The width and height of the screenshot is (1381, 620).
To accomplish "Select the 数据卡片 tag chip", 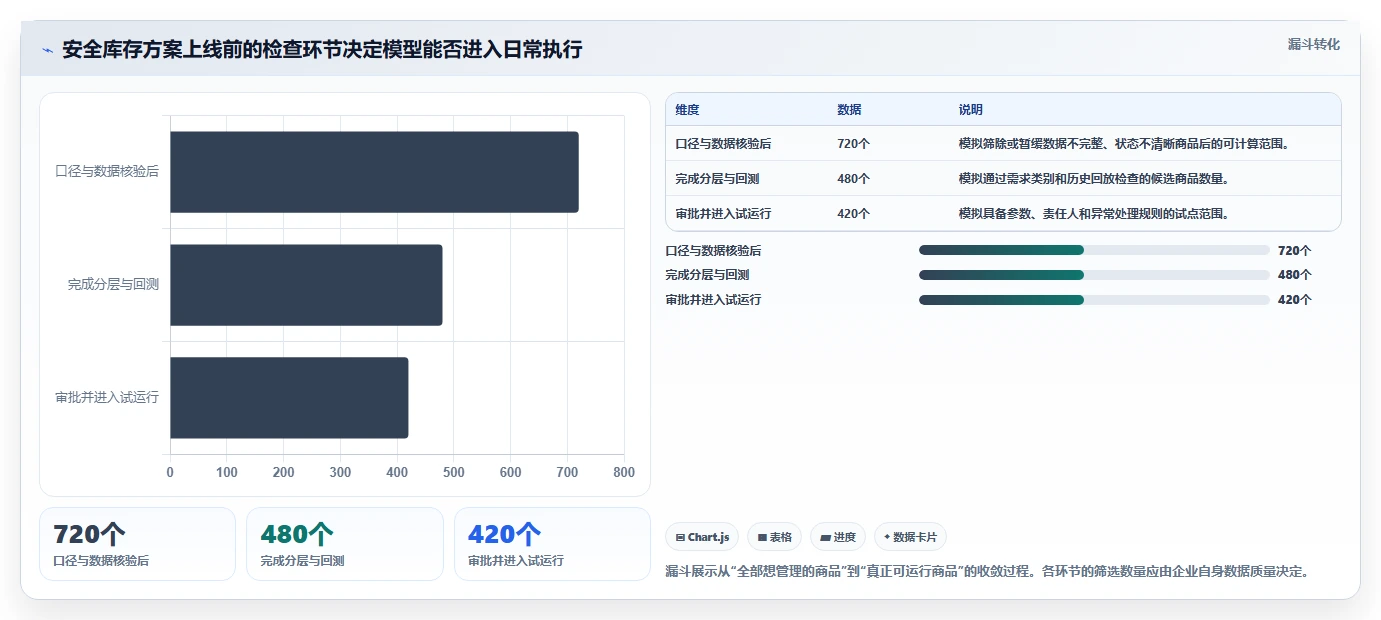I will point(910,537).
